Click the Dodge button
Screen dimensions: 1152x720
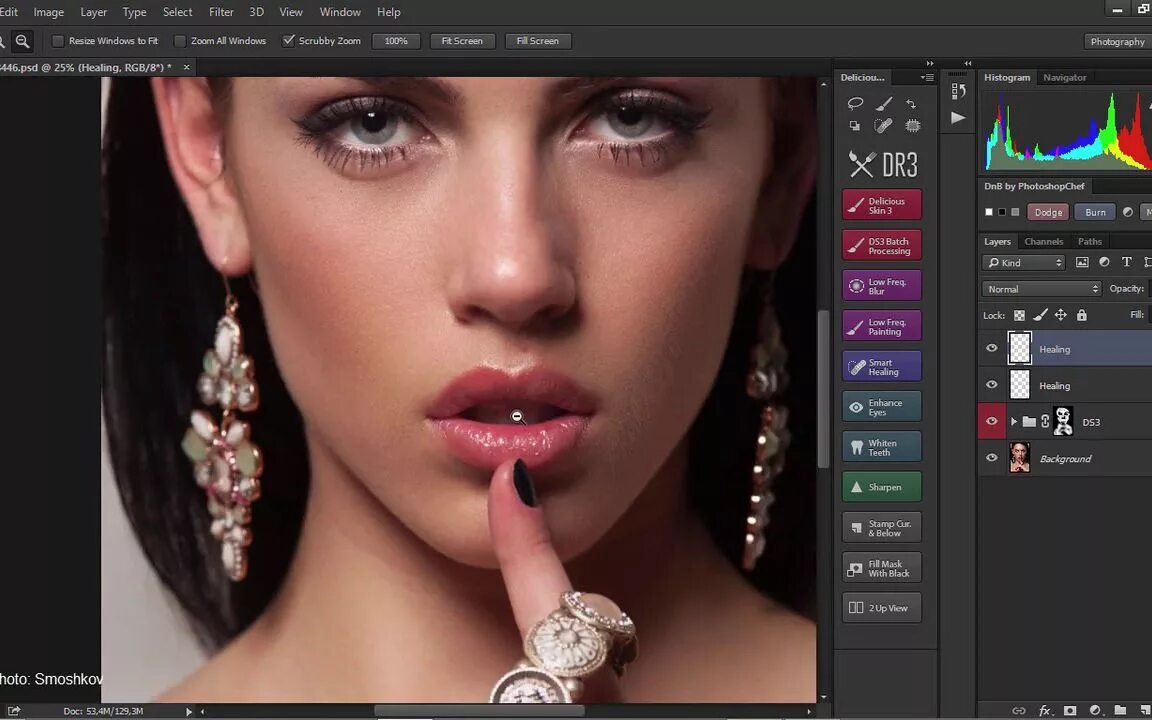(1048, 212)
